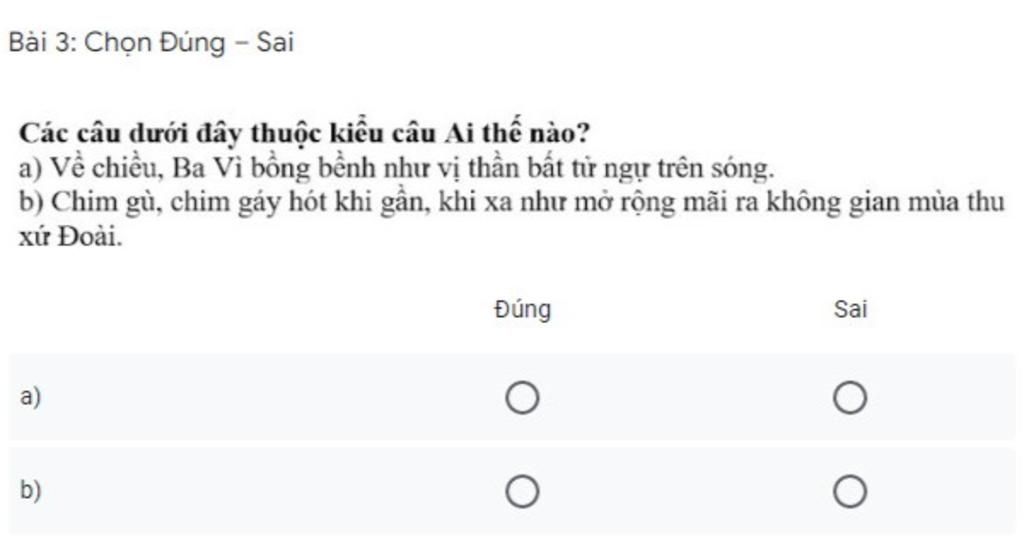This screenshot has height=558, width=1024.
Task: Click the empty space between row b) radios
Action: pos(686,491)
